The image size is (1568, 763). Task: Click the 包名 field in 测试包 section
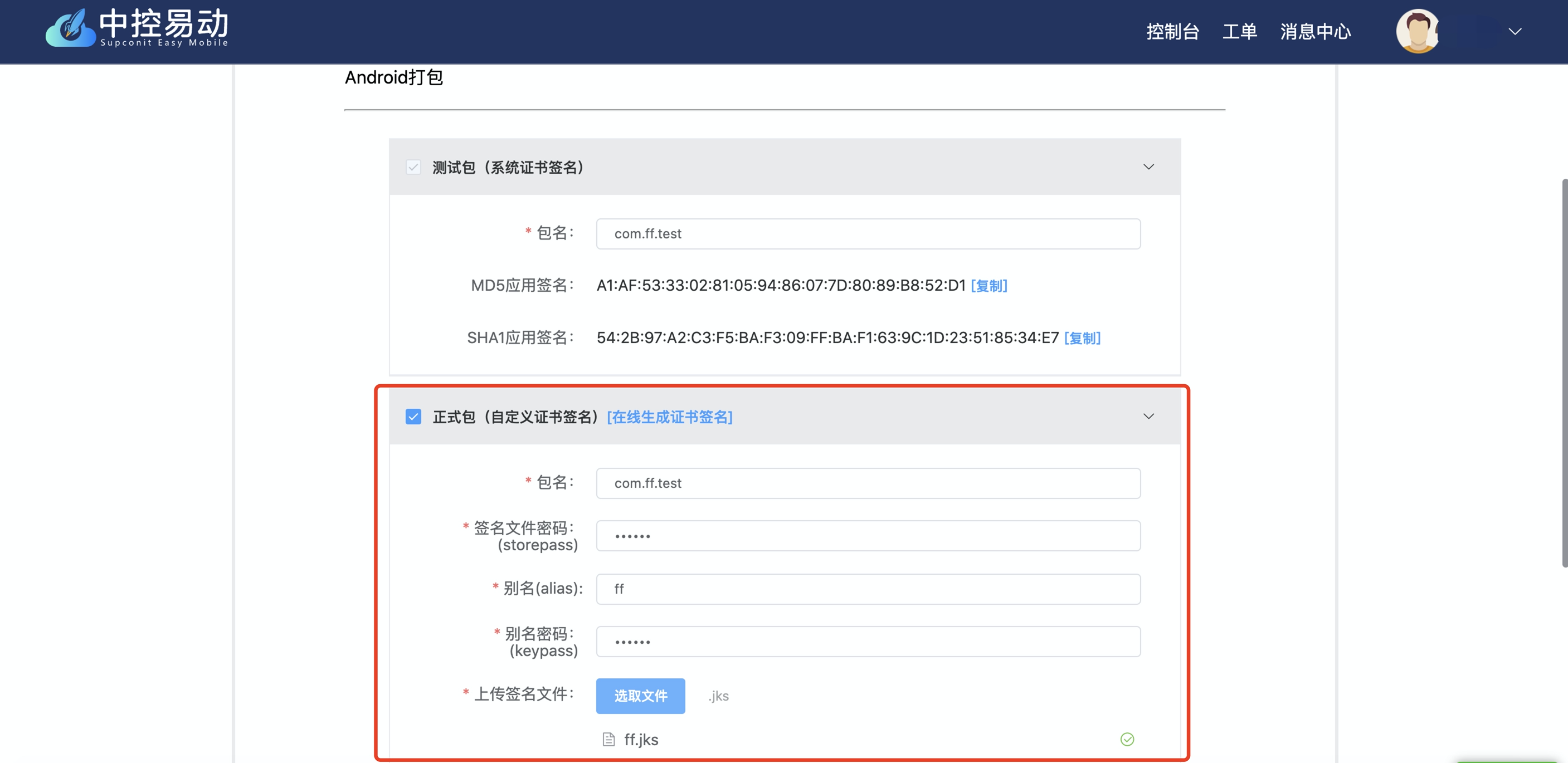(868, 234)
